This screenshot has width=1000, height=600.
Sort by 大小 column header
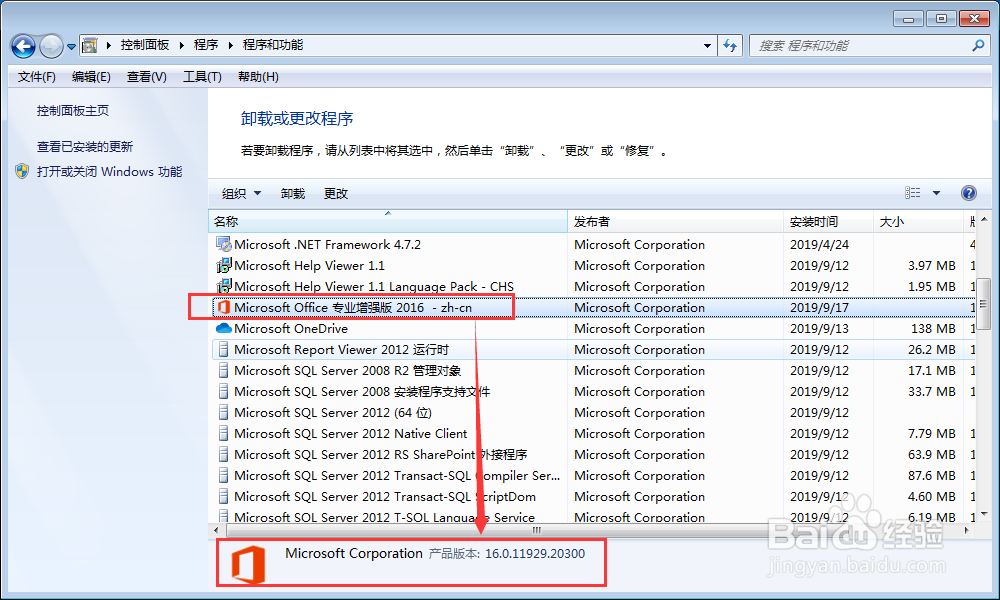coord(917,221)
